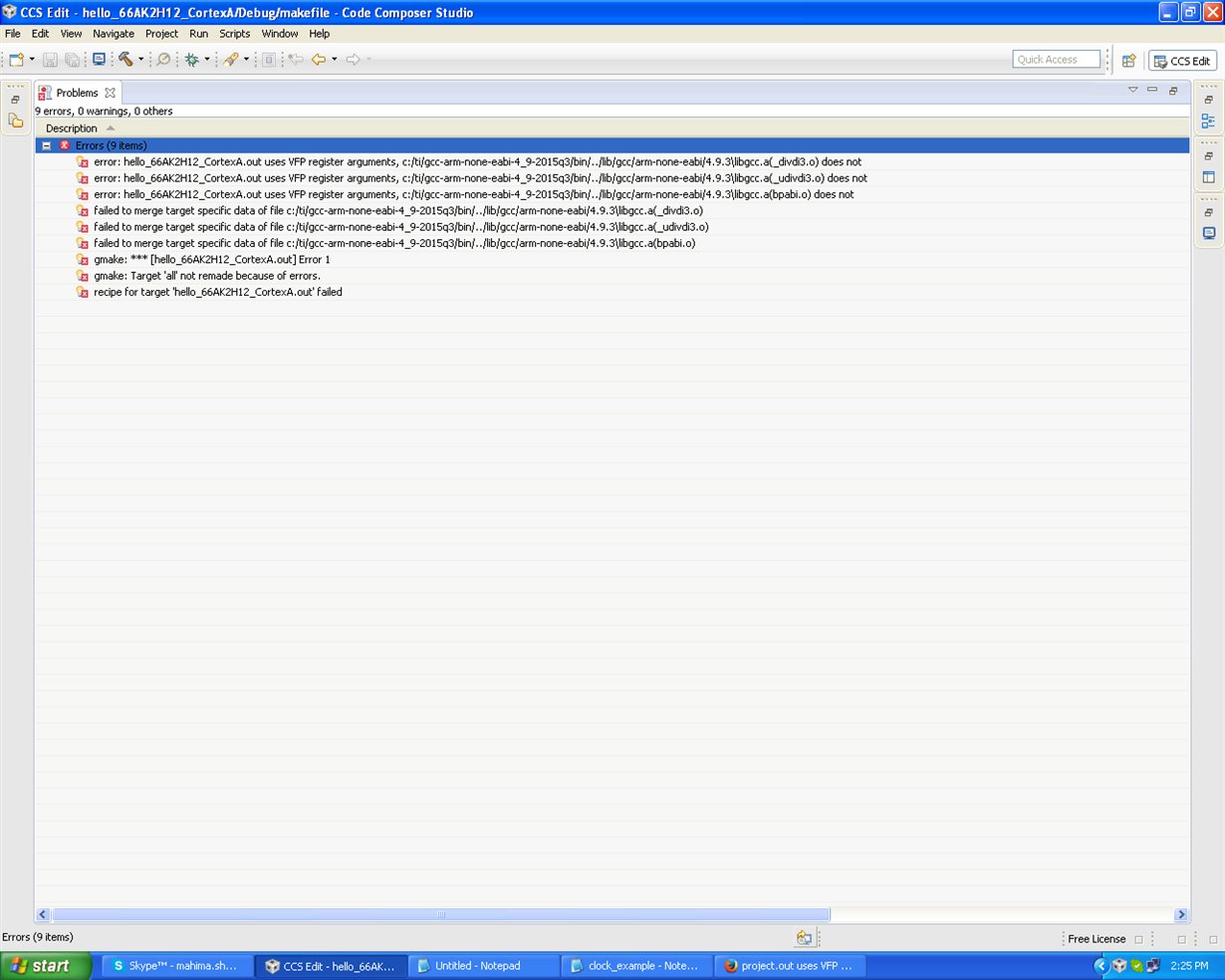Click the New project icon in toolbar

click(16, 60)
